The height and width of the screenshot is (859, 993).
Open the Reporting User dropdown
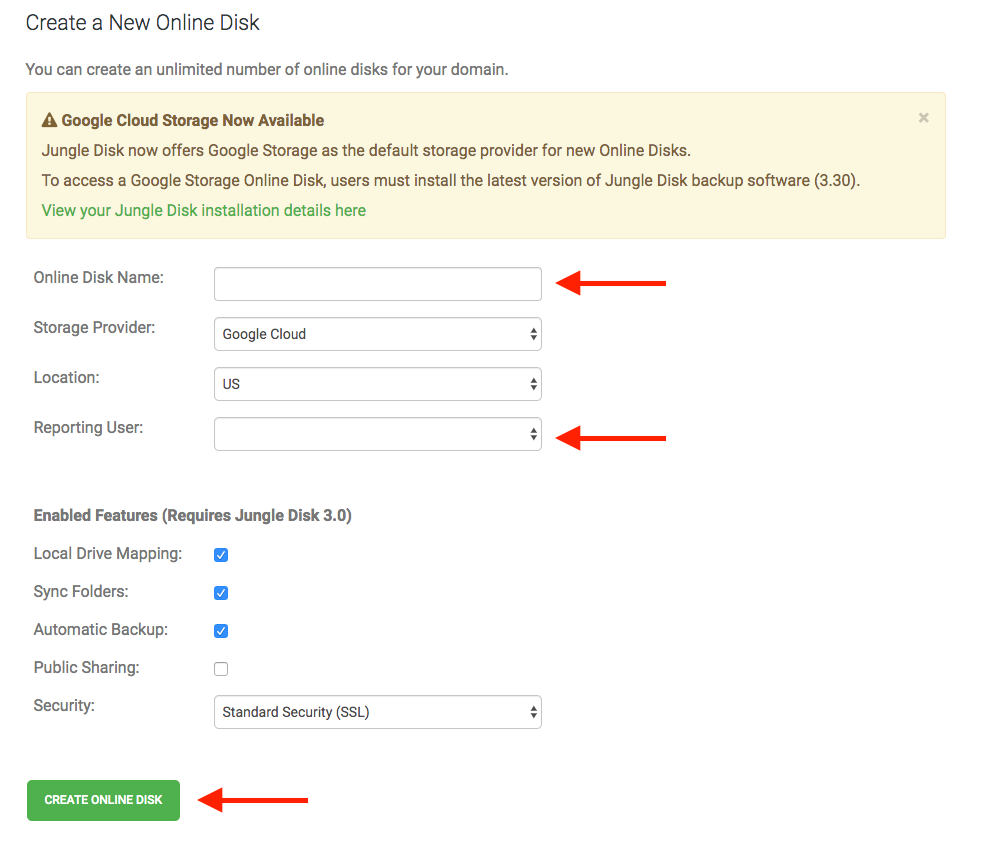377,434
